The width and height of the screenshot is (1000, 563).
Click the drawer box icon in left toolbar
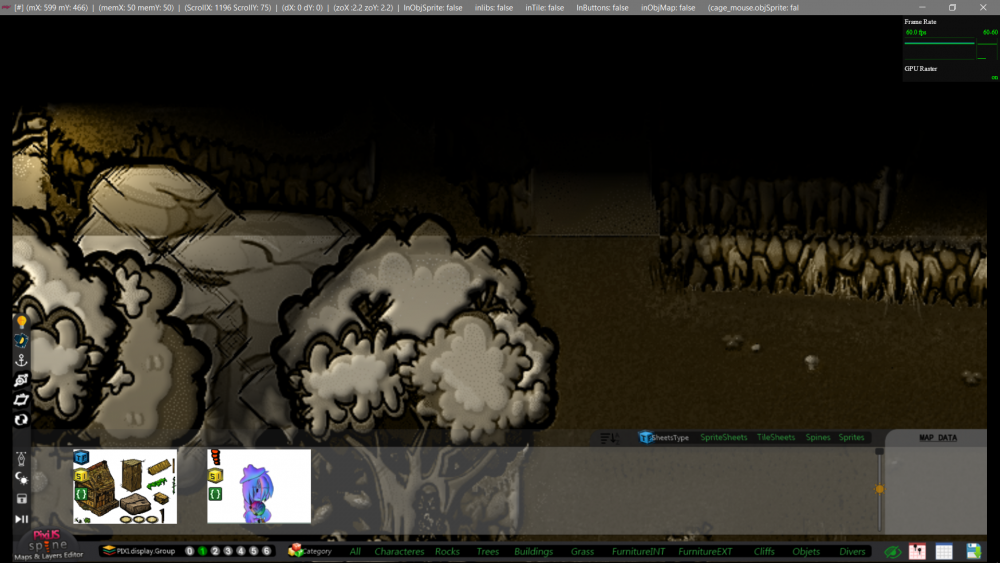tap(21, 499)
